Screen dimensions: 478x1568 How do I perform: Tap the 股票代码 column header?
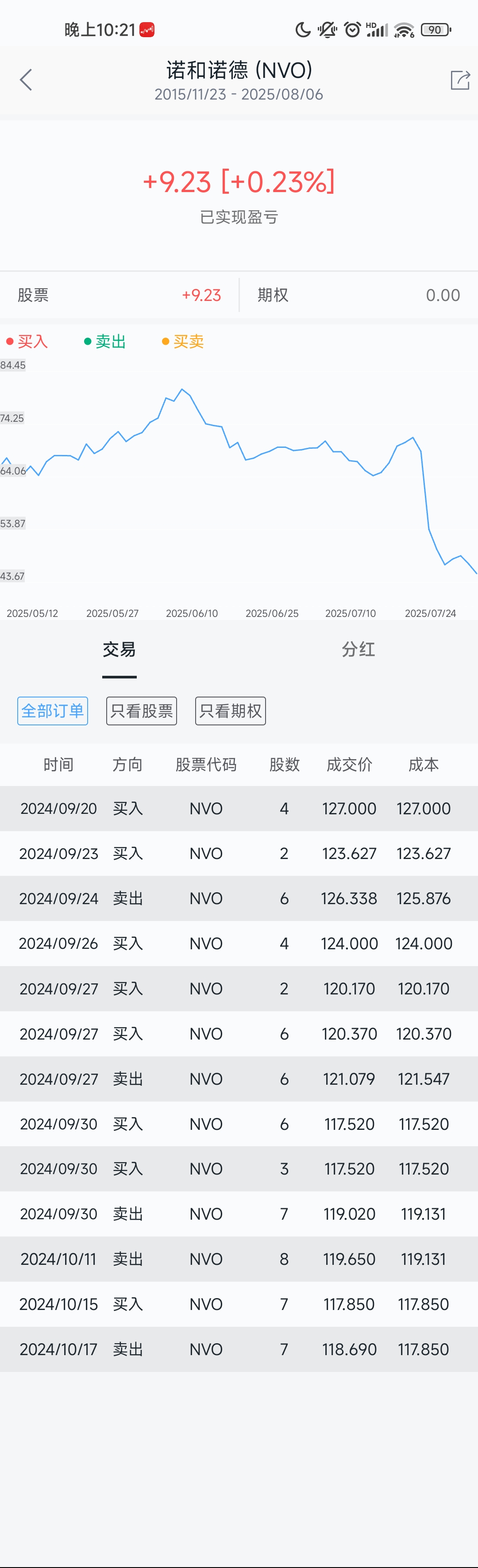click(206, 764)
